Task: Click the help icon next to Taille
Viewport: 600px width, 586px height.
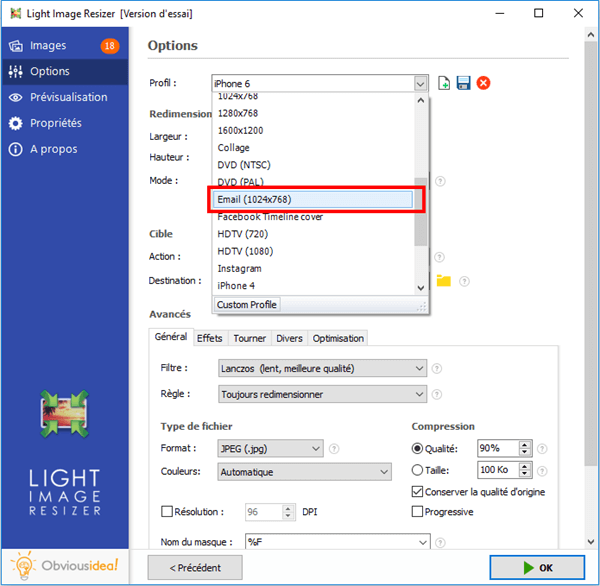Action: pos(542,471)
